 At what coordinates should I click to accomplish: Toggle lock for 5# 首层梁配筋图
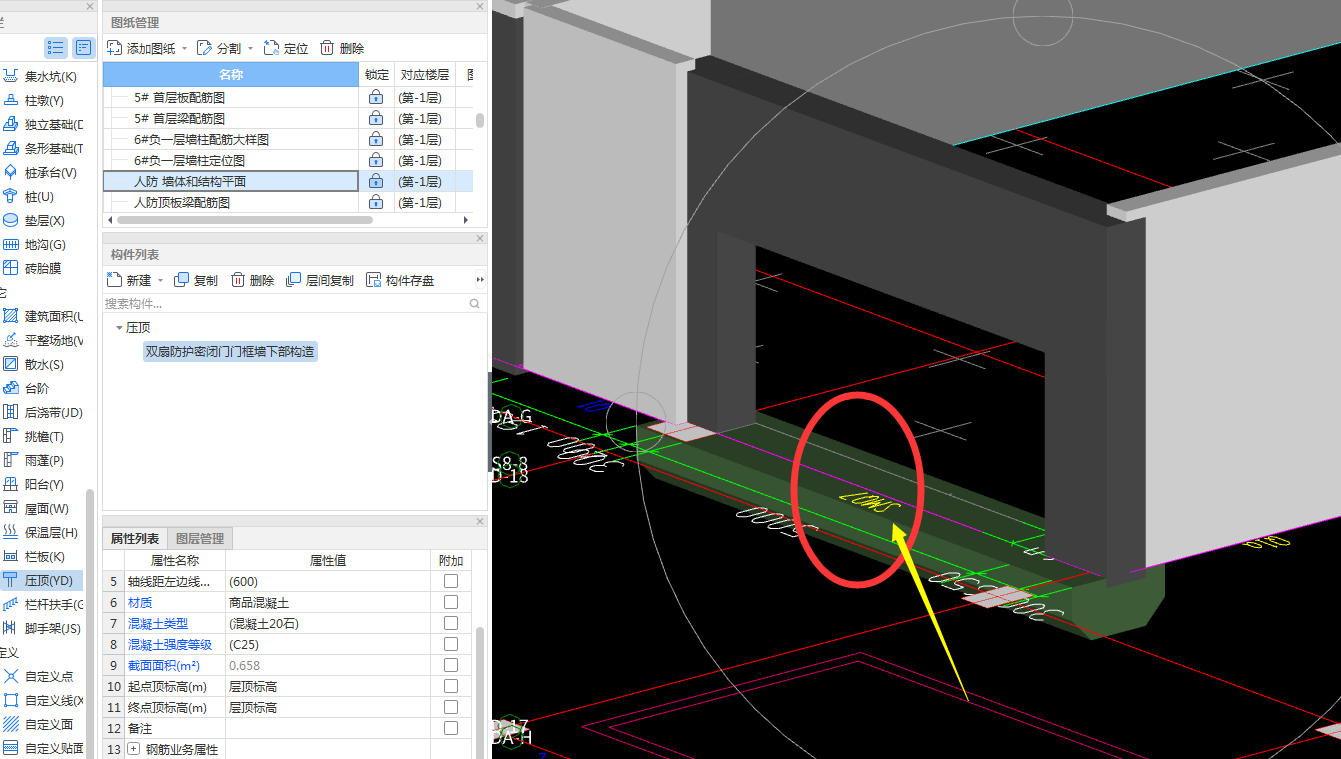pos(376,118)
